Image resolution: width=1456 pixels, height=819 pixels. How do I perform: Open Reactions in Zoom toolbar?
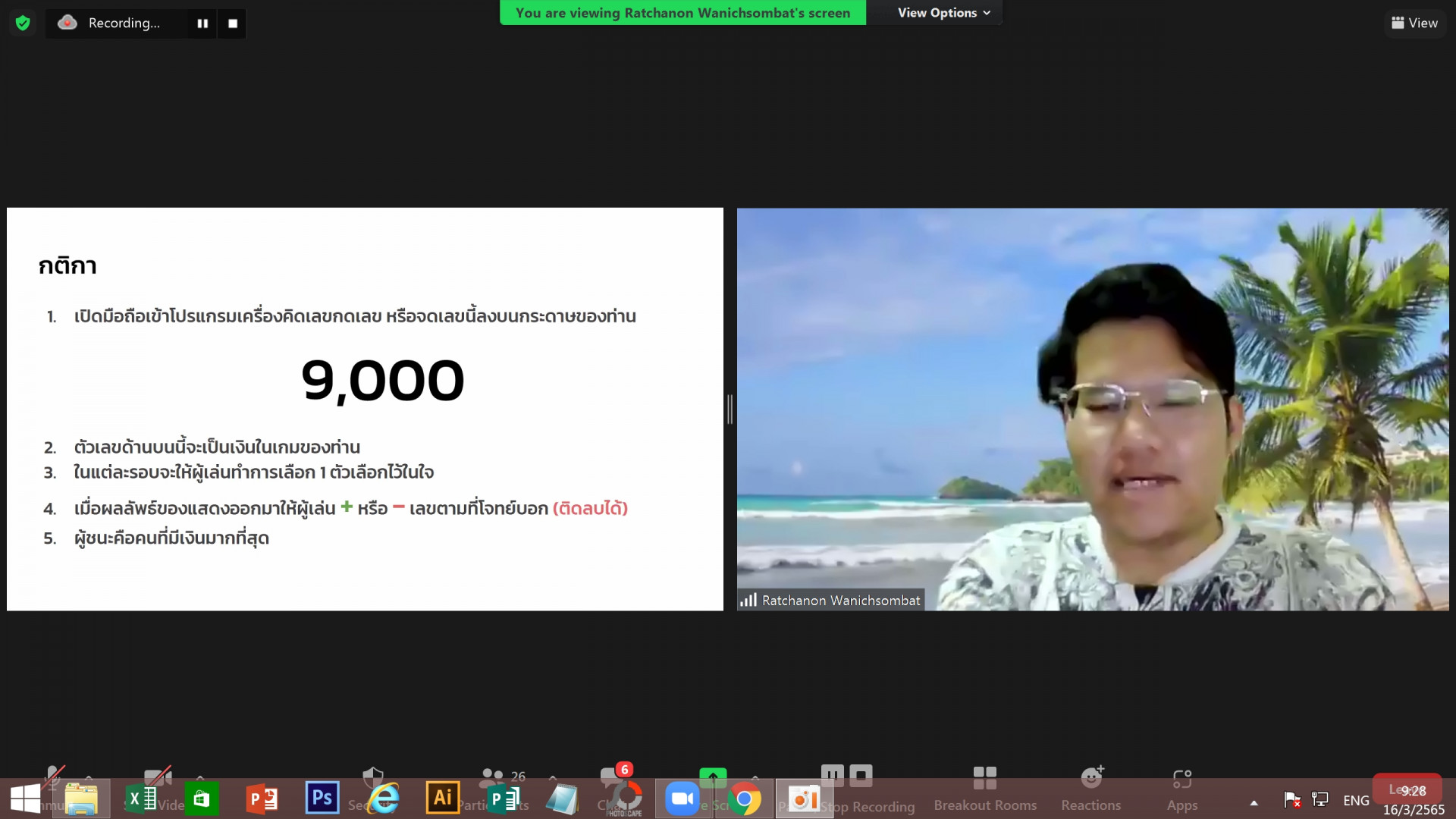1090,789
